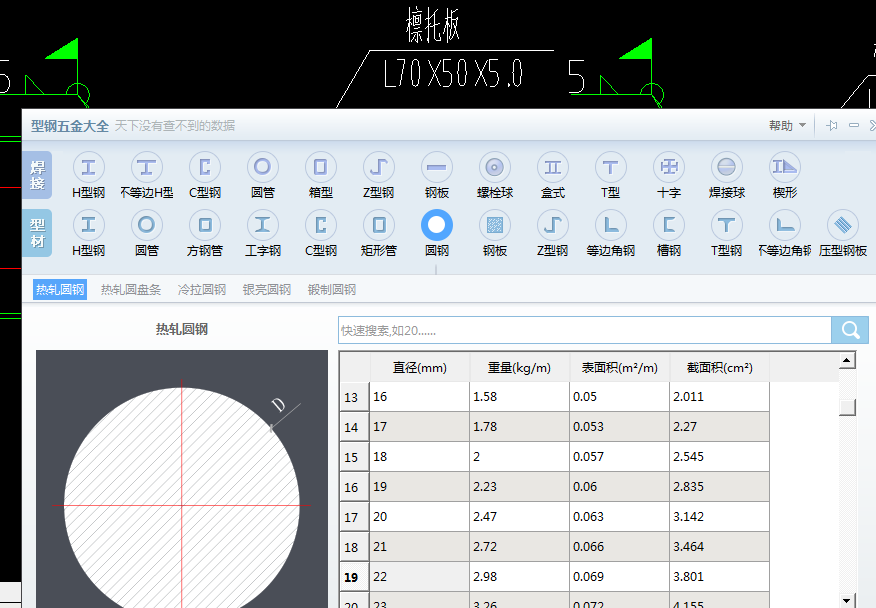Select the 方钢管 square tube icon
The image size is (876, 608).
(204, 225)
